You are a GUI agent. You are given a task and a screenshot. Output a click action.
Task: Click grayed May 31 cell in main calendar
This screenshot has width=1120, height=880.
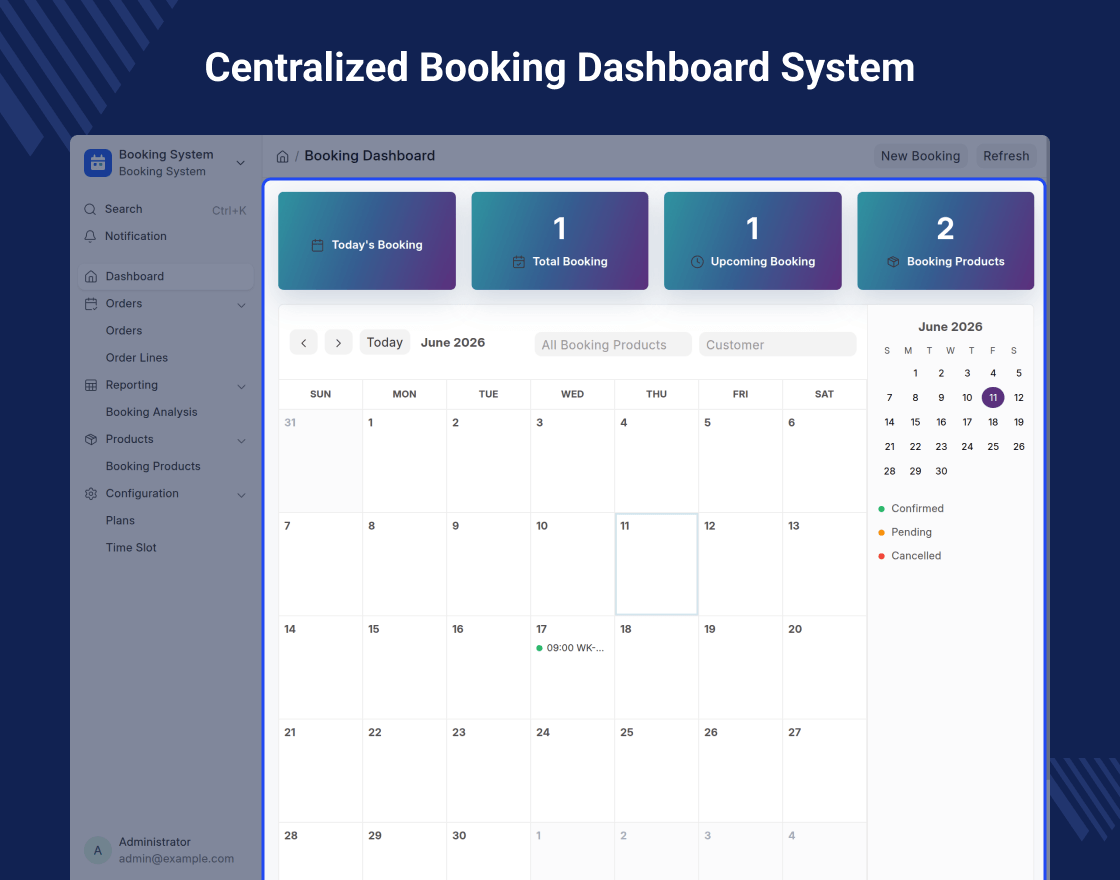click(x=321, y=461)
